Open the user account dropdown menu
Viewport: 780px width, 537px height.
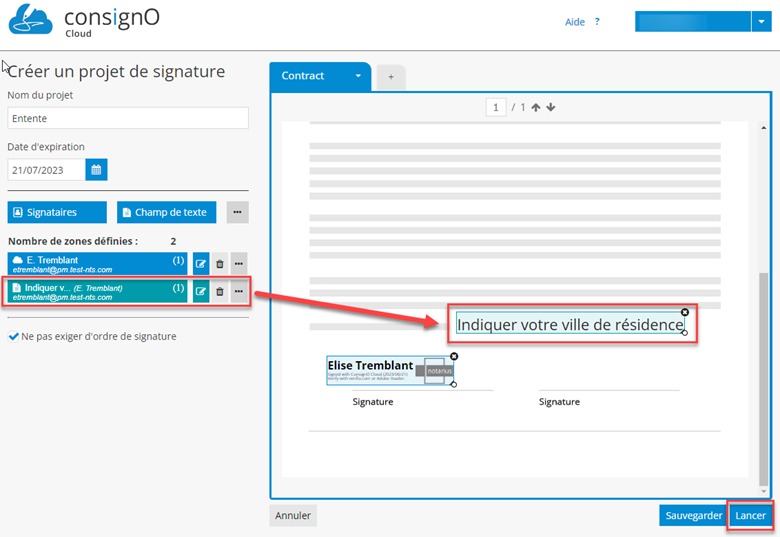758,22
